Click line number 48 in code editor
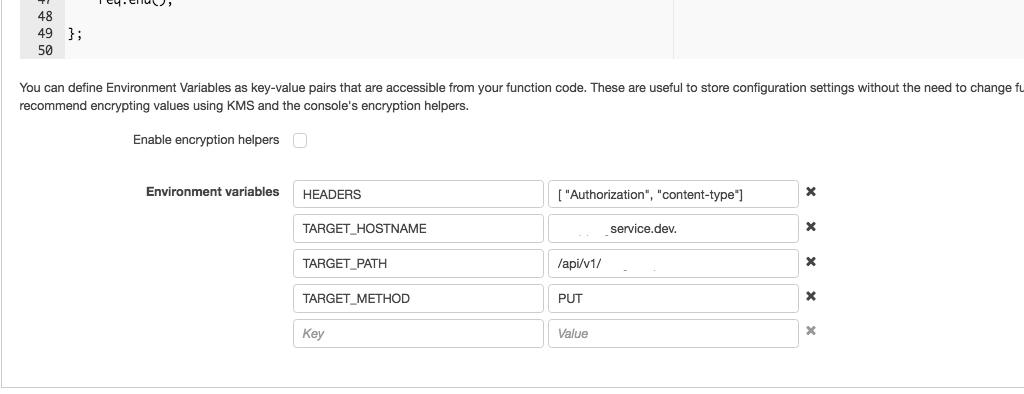1024x394 pixels. point(45,16)
